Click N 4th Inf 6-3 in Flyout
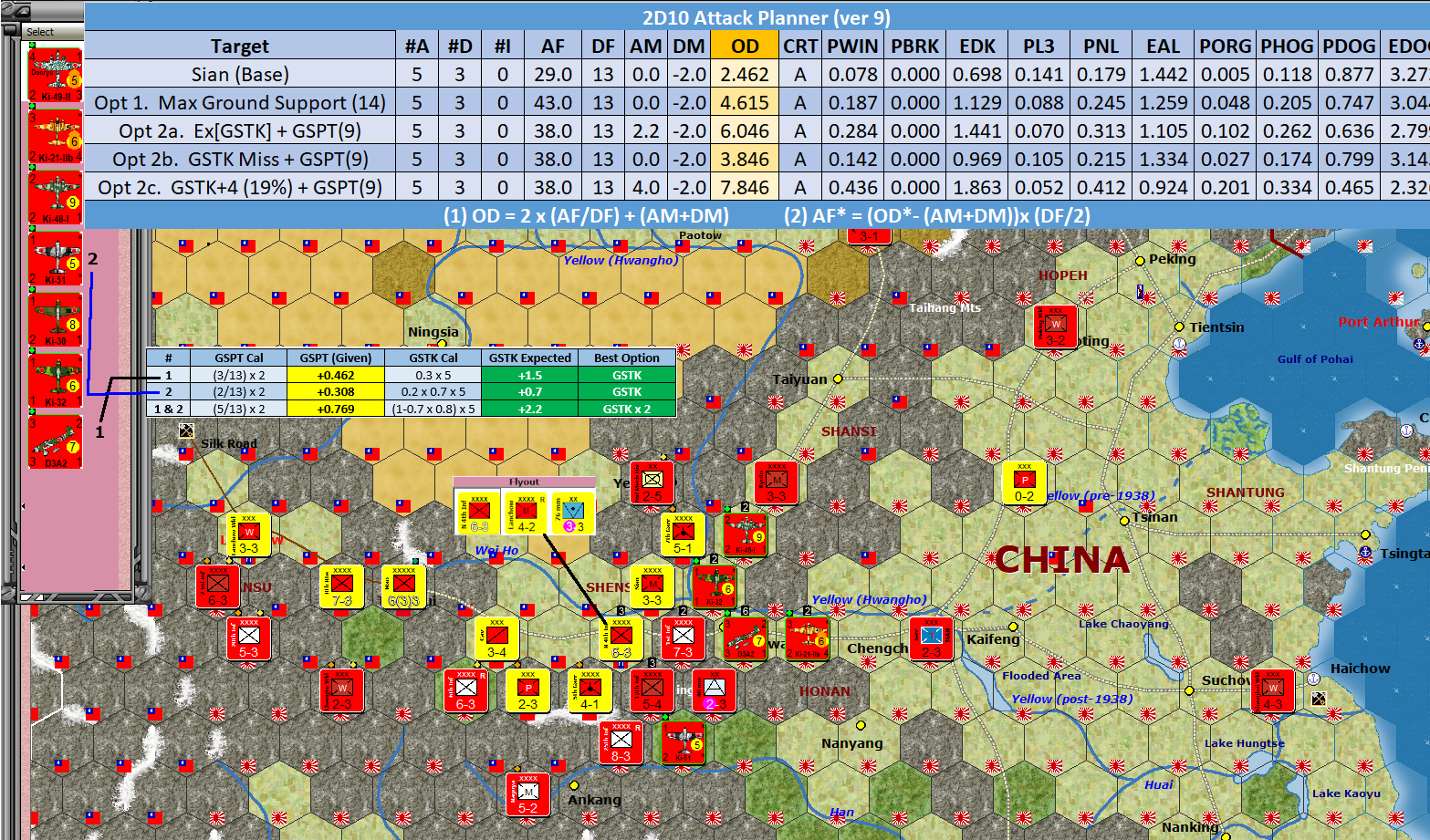This screenshot has width=1430, height=840. [478, 513]
